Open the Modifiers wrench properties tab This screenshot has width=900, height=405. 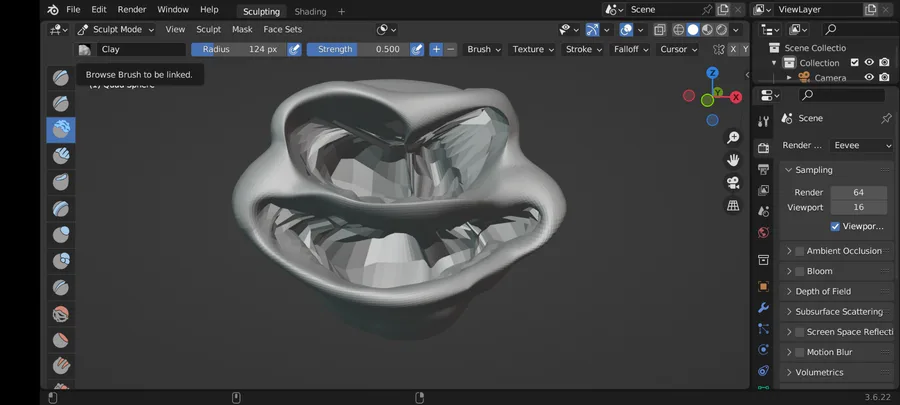(764, 308)
